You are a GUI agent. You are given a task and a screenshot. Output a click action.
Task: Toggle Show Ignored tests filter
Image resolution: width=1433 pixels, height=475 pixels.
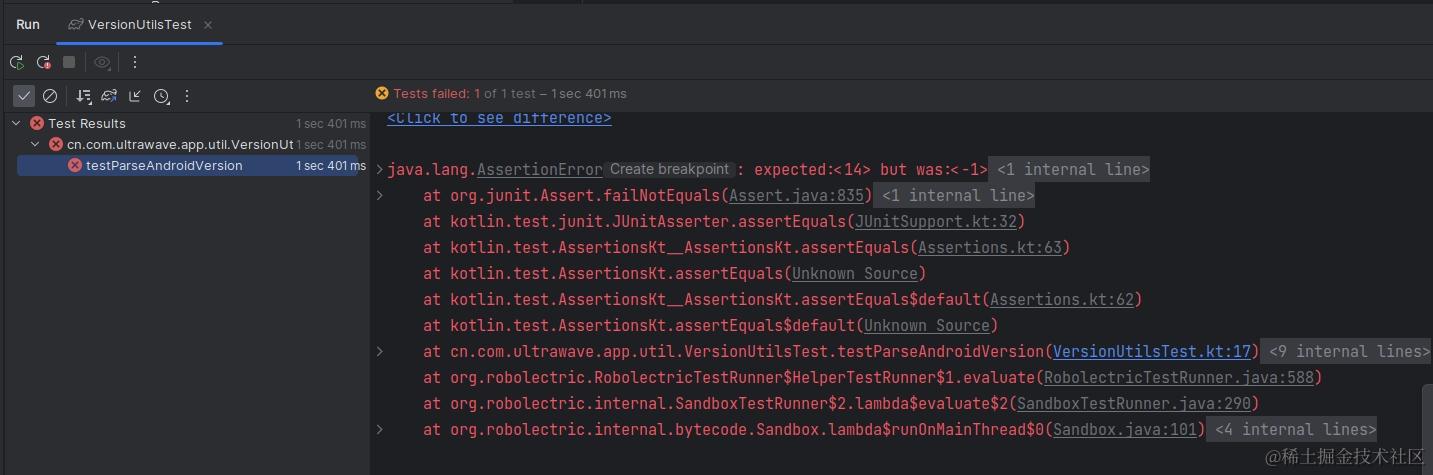pyautogui.click(x=50, y=96)
